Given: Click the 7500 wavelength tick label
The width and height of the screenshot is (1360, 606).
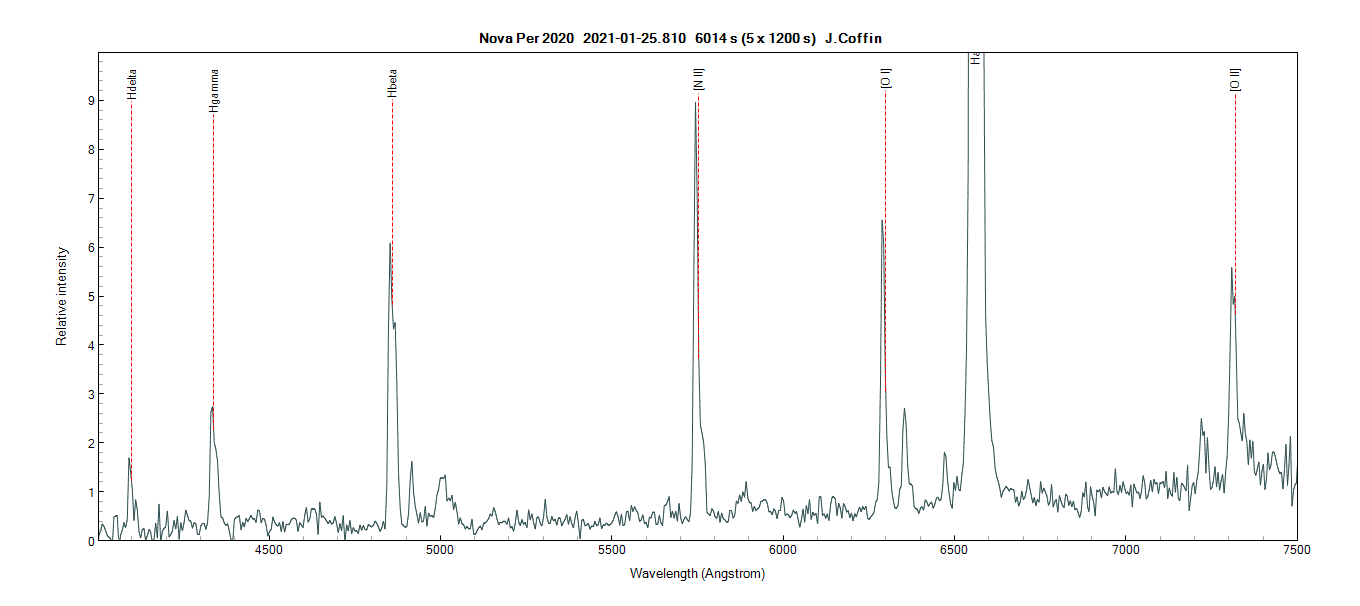Looking at the screenshot, I should click(x=1297, y=550).
